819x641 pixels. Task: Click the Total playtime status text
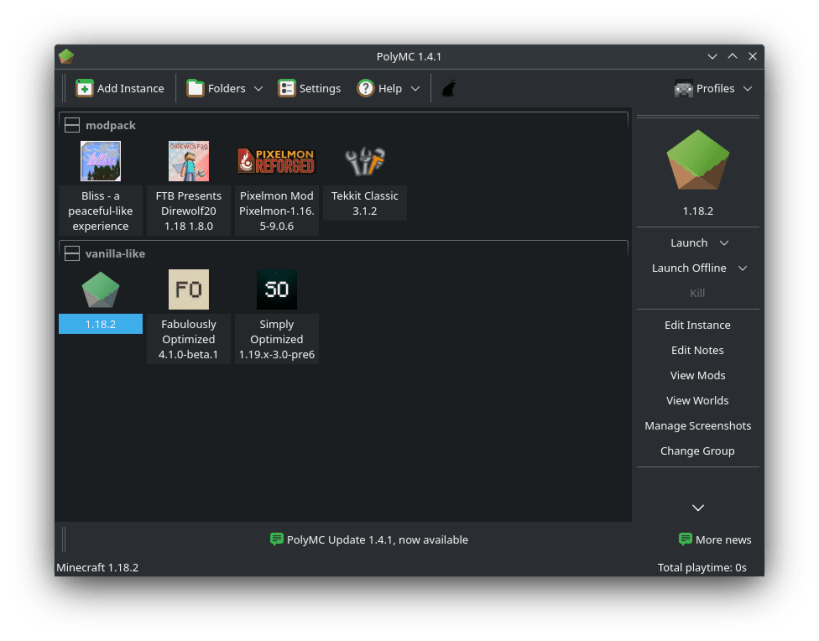(702, 567)
